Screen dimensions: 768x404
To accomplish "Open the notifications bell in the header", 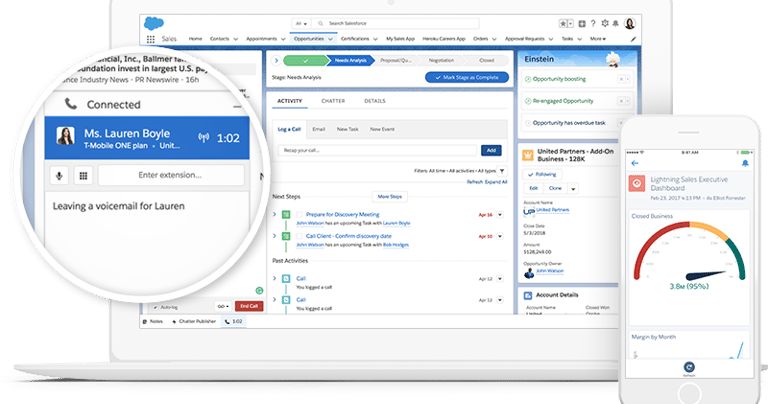I will point(616,24).
